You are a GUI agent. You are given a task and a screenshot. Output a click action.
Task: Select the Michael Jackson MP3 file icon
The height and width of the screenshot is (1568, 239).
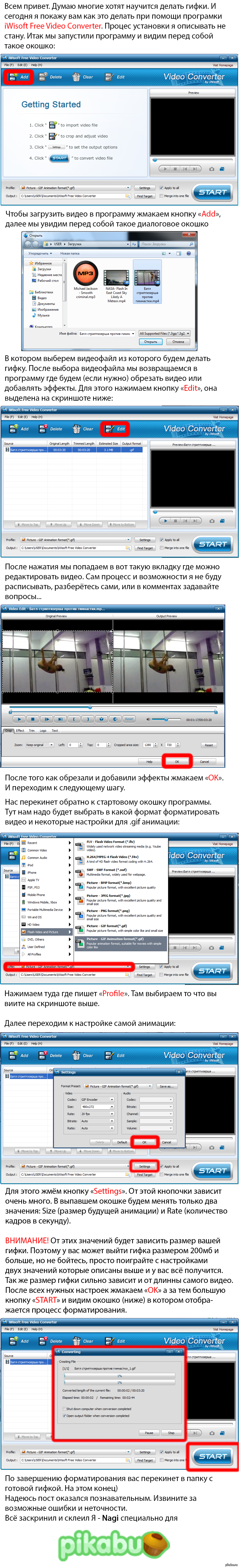86,274
